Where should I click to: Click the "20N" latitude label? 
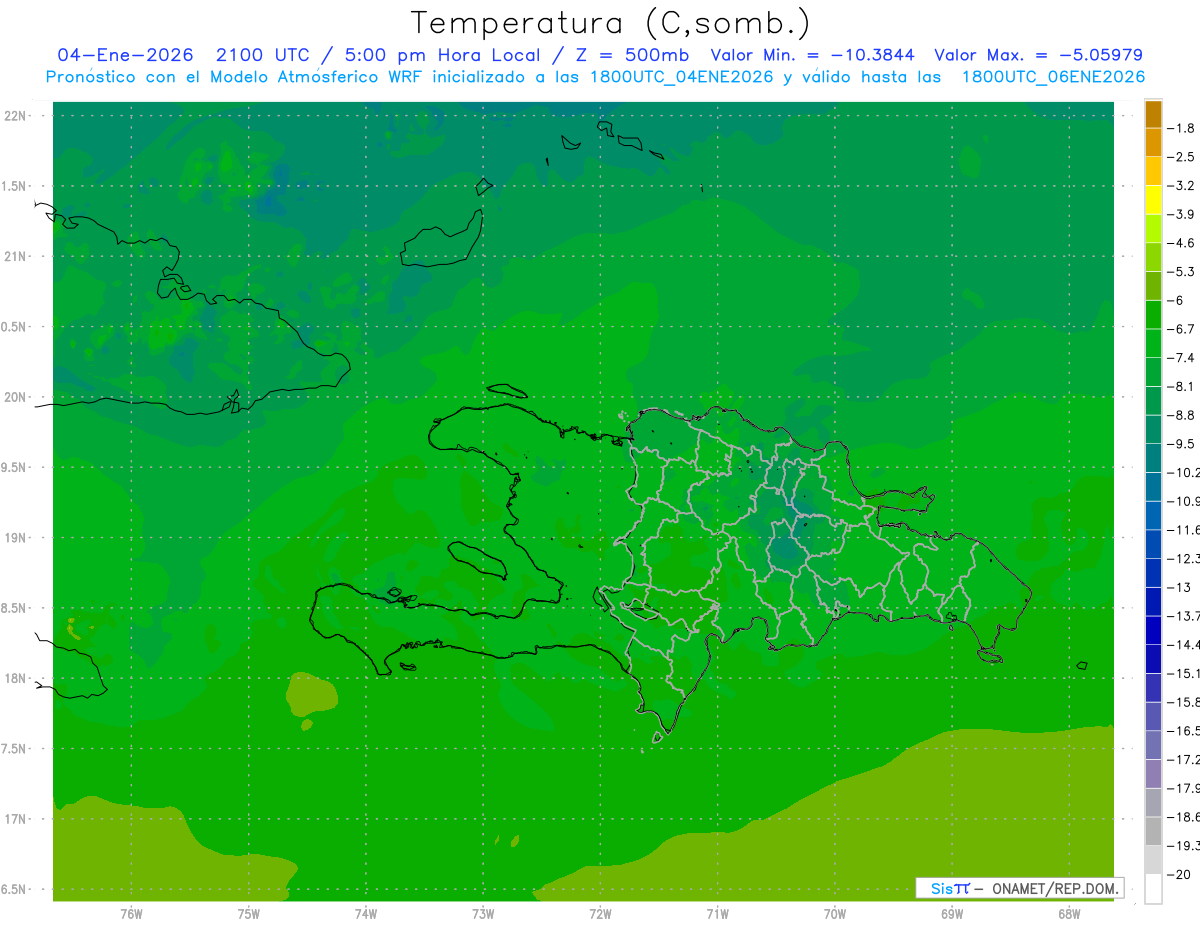click(15, 397)
